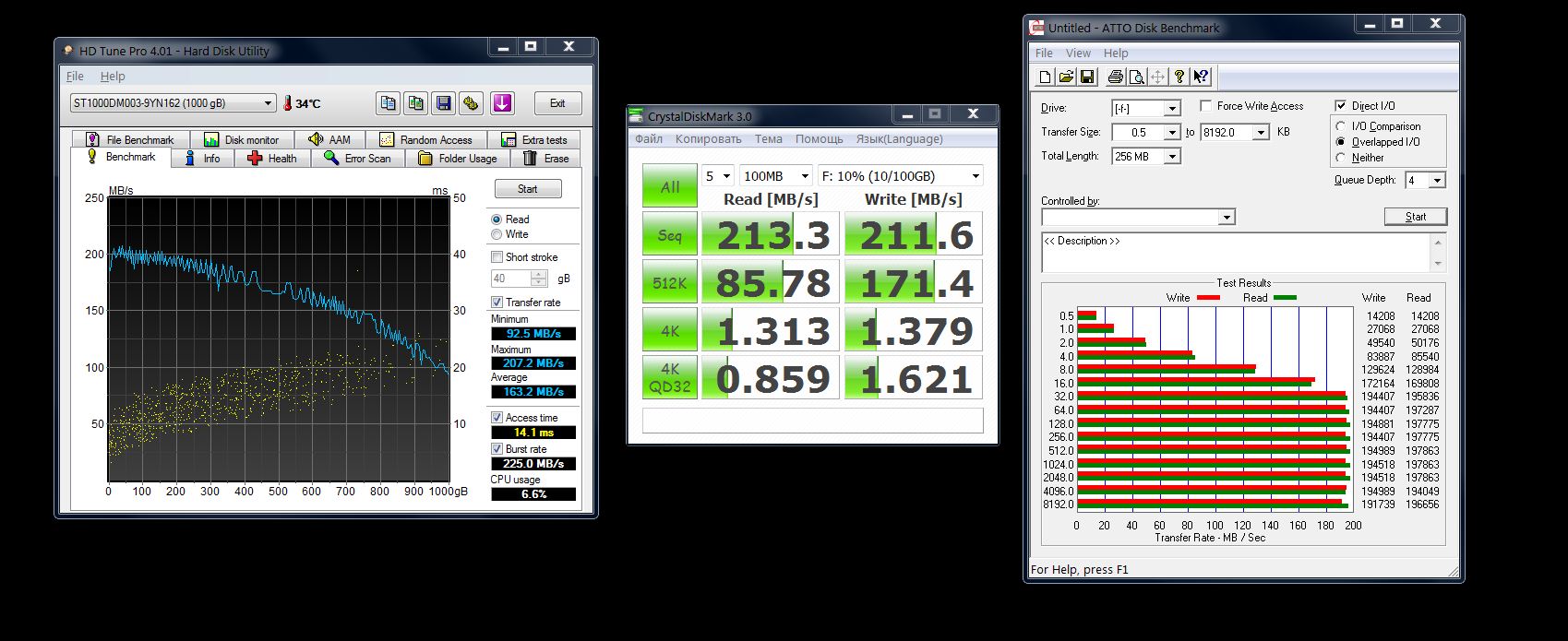Open print preview in ATTO toolbar
1568x641 pixels.
[1136, 77]
